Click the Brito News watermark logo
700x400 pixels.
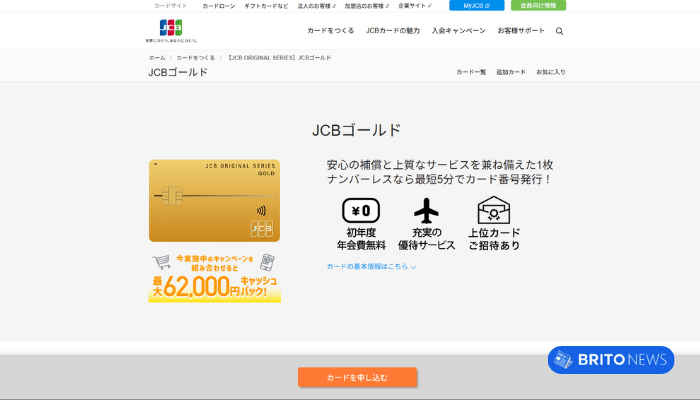click(610, 360)
